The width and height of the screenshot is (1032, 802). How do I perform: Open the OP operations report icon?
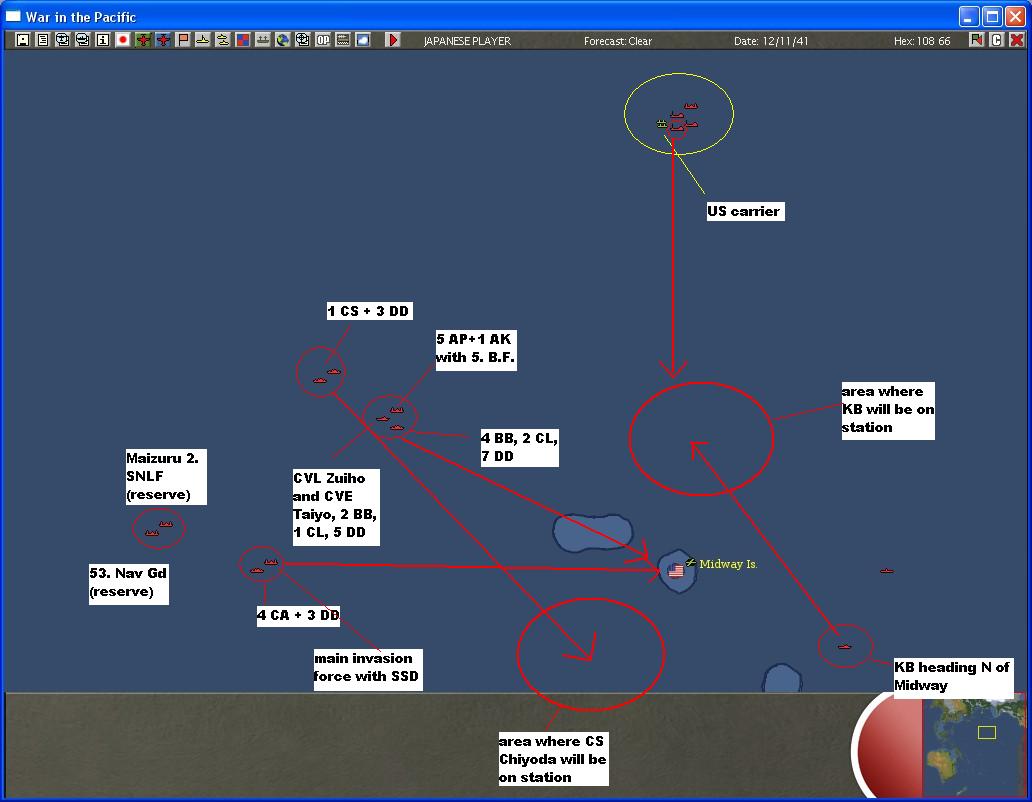point(322,40)
